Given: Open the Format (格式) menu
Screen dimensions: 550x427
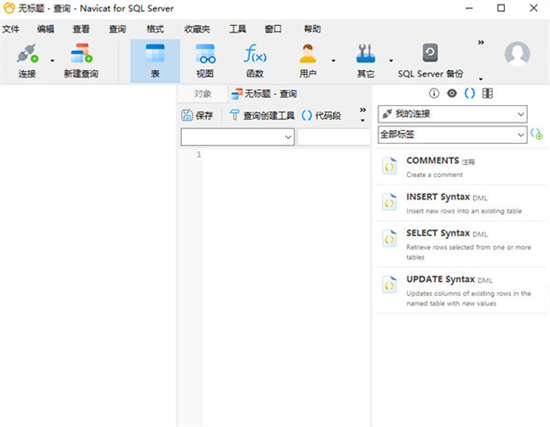Looking at the screenshot, I should click(x=155, y=29).
